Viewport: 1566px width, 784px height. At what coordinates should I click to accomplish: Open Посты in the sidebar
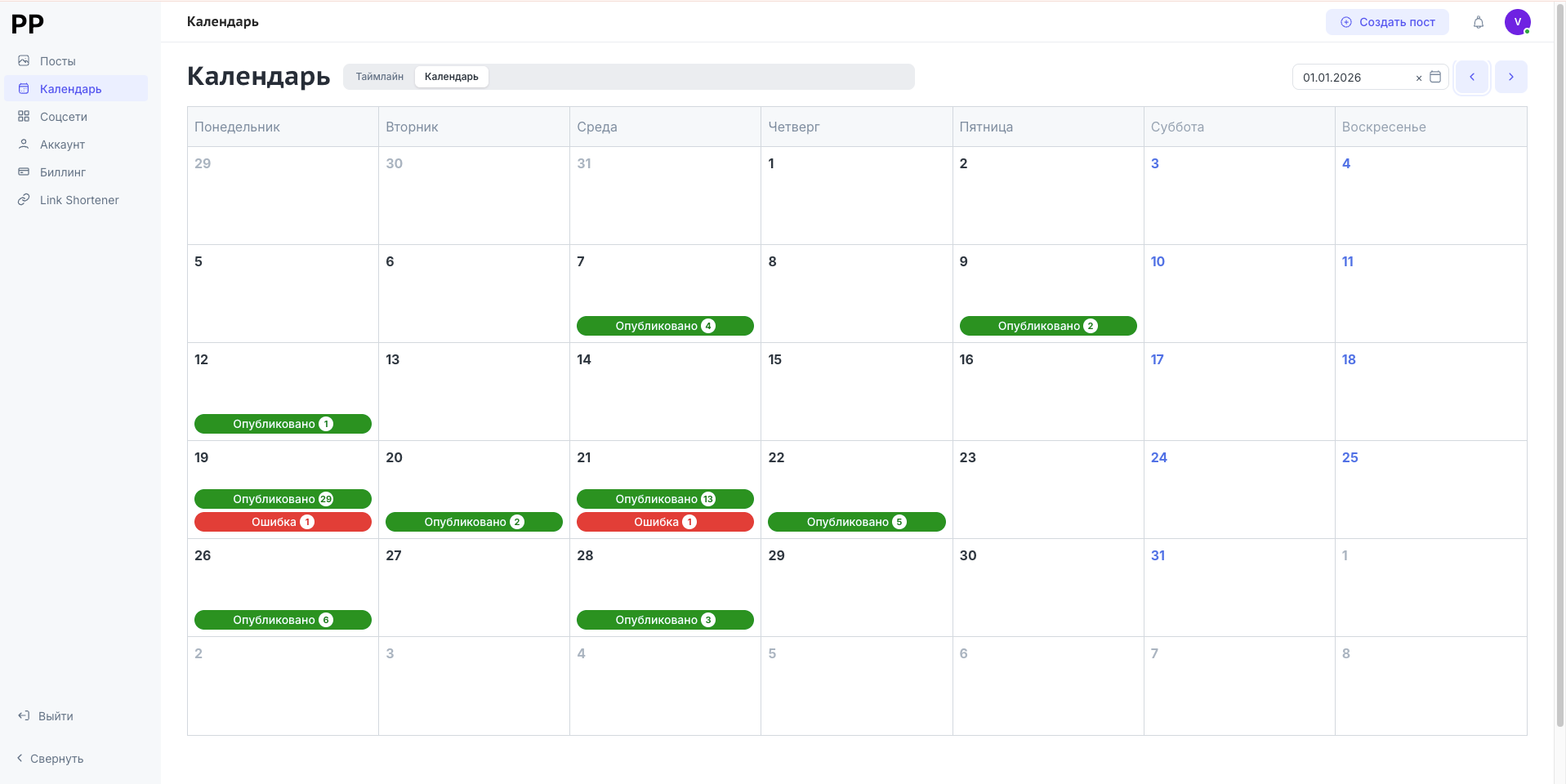[57, 61]
